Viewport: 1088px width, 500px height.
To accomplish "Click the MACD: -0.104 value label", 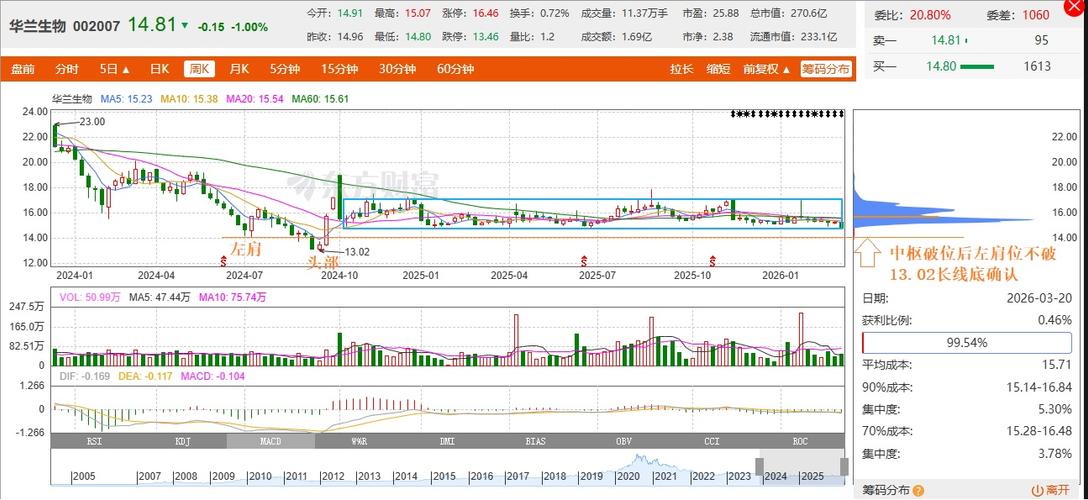I will click(x=211, y=376).
